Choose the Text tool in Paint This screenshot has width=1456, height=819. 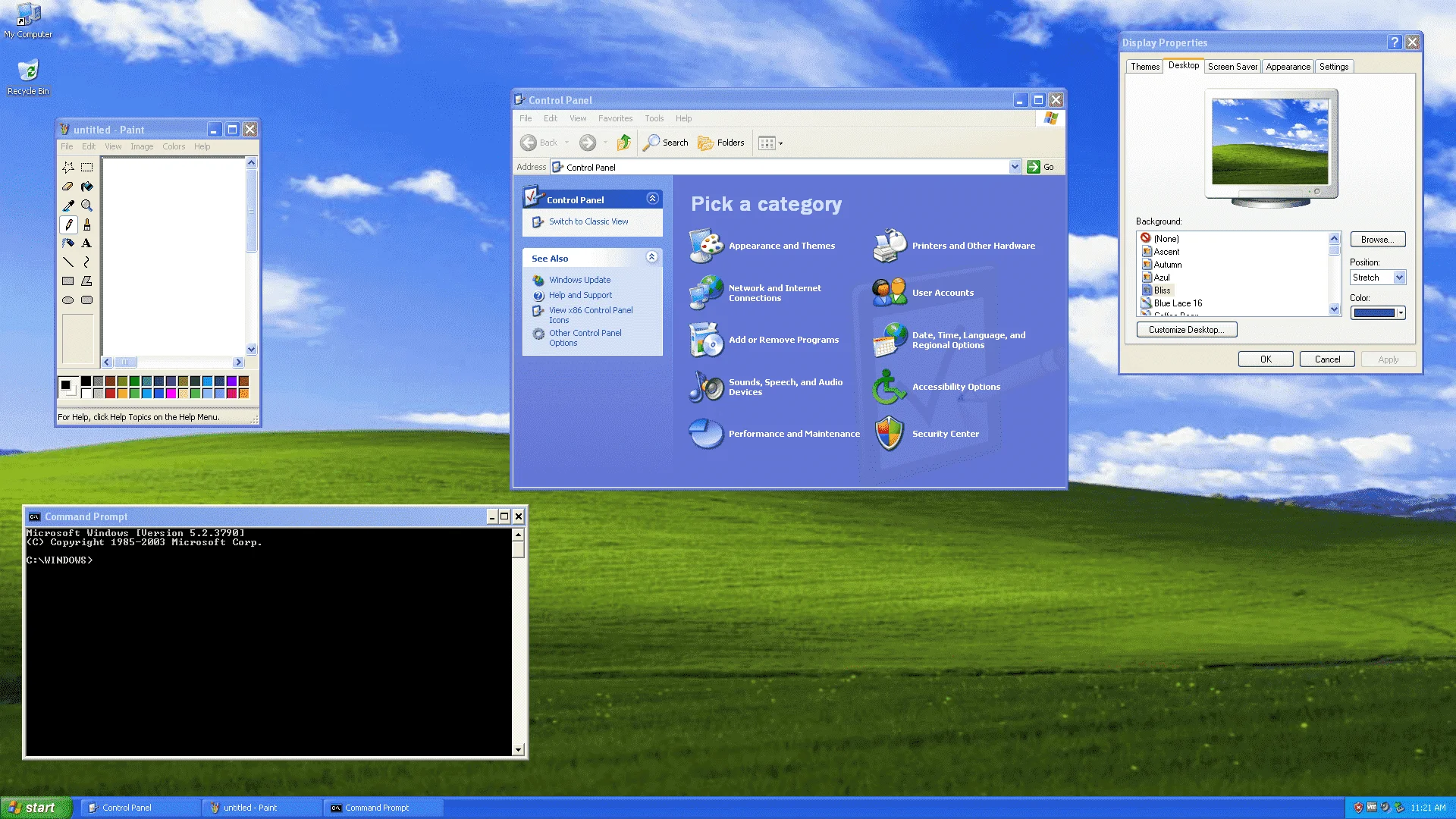87,243
